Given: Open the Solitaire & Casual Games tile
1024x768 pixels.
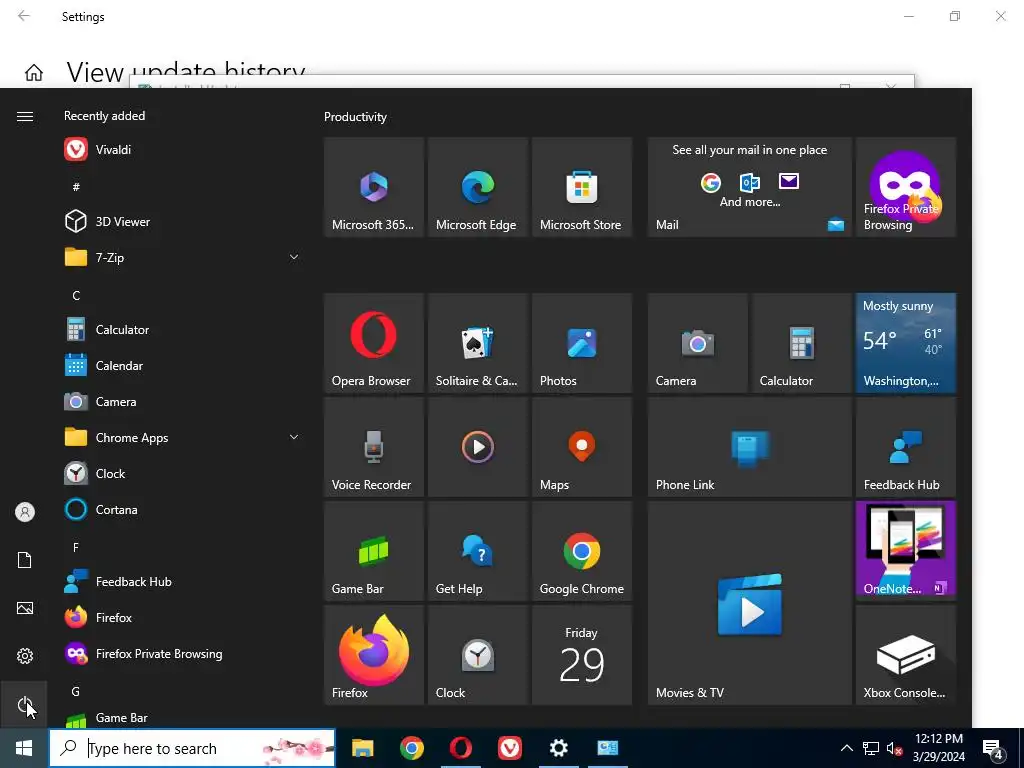Looking at the screenshot, I should click(x=477, y=343).
